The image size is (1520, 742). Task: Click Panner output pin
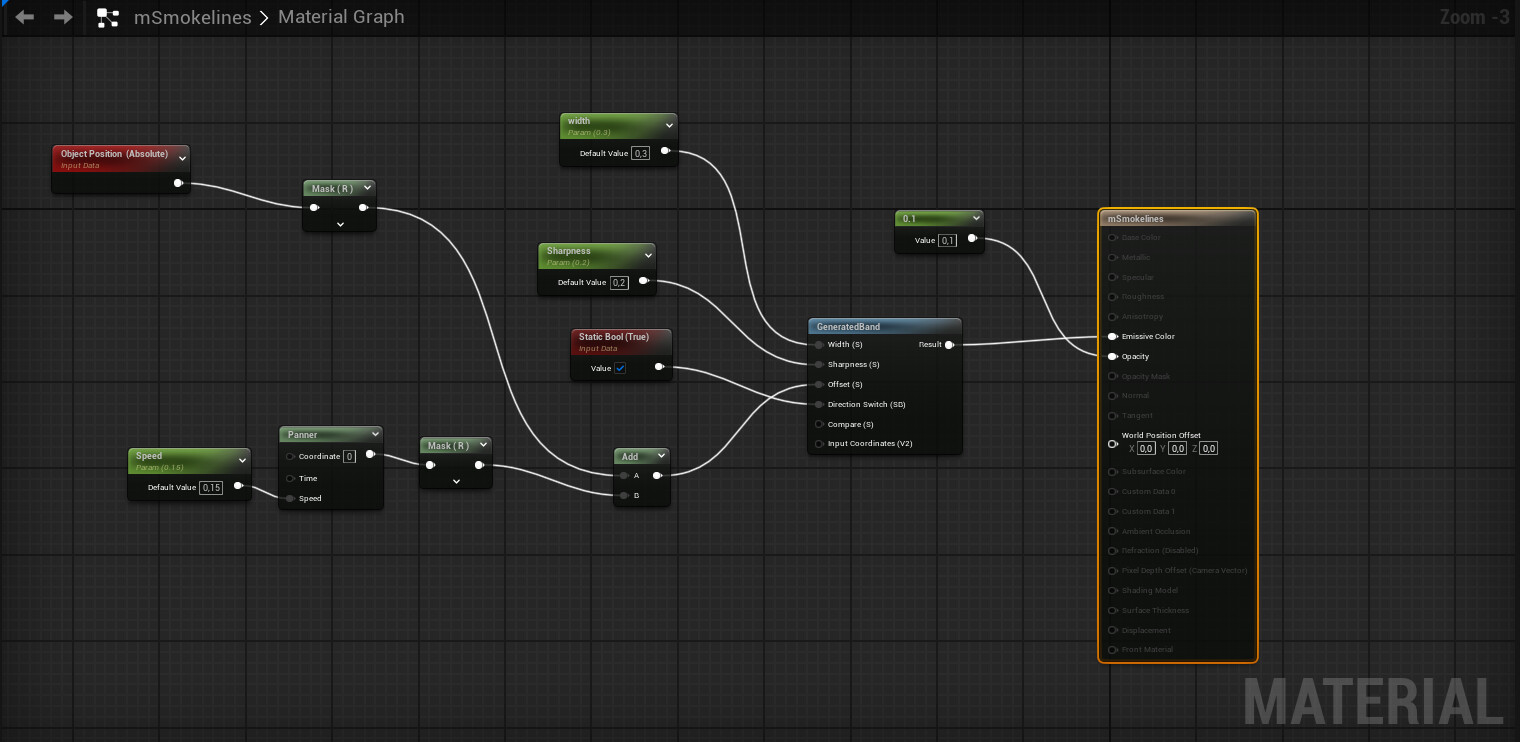pyautogui.click(x=371, y=454)
